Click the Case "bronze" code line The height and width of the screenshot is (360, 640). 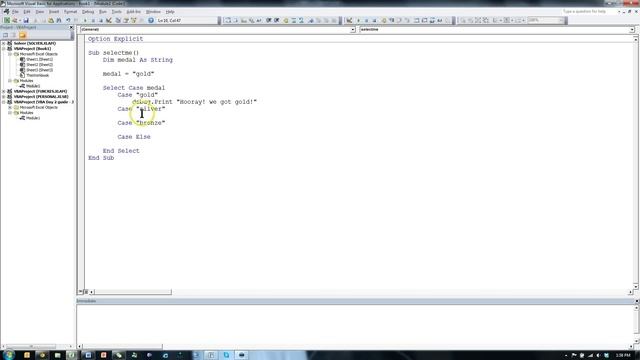click(141, 123)
